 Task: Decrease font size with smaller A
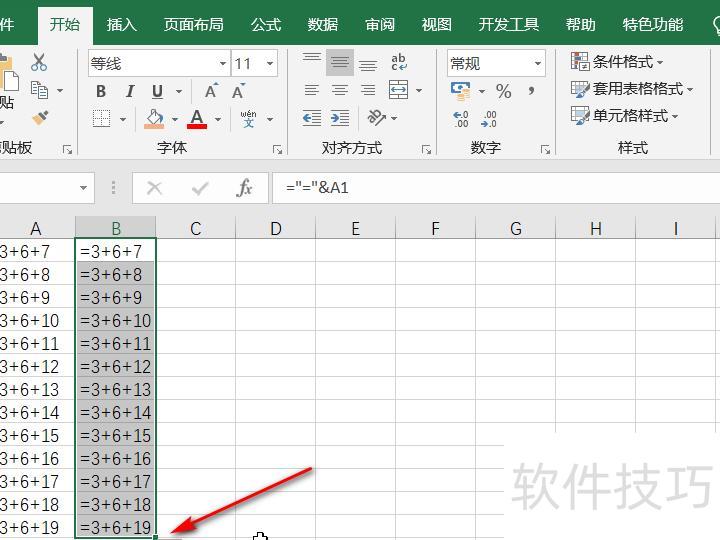[x=238, y=91]
